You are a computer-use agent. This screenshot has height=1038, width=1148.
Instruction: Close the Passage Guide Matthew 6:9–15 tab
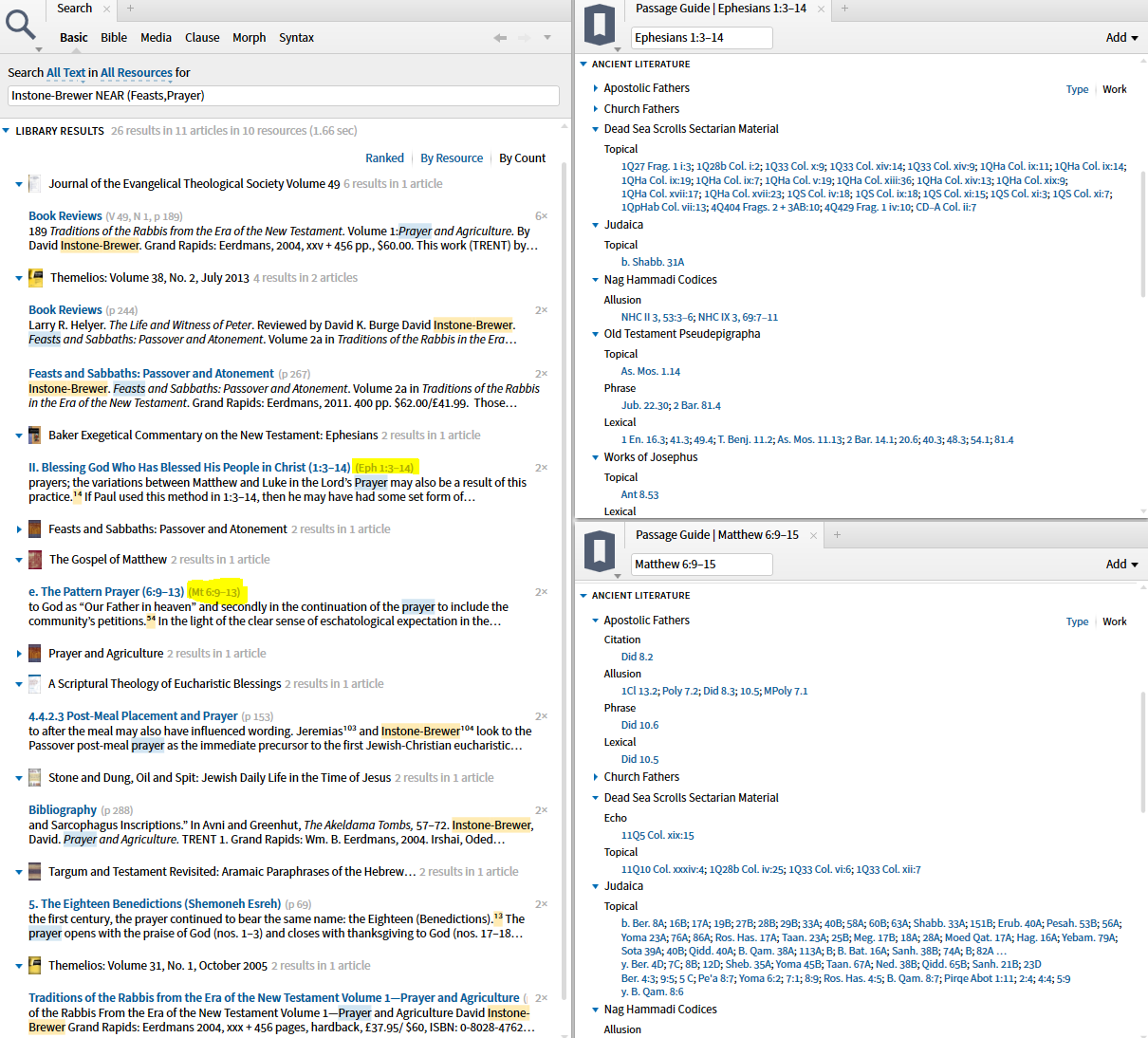pos(813,535)
